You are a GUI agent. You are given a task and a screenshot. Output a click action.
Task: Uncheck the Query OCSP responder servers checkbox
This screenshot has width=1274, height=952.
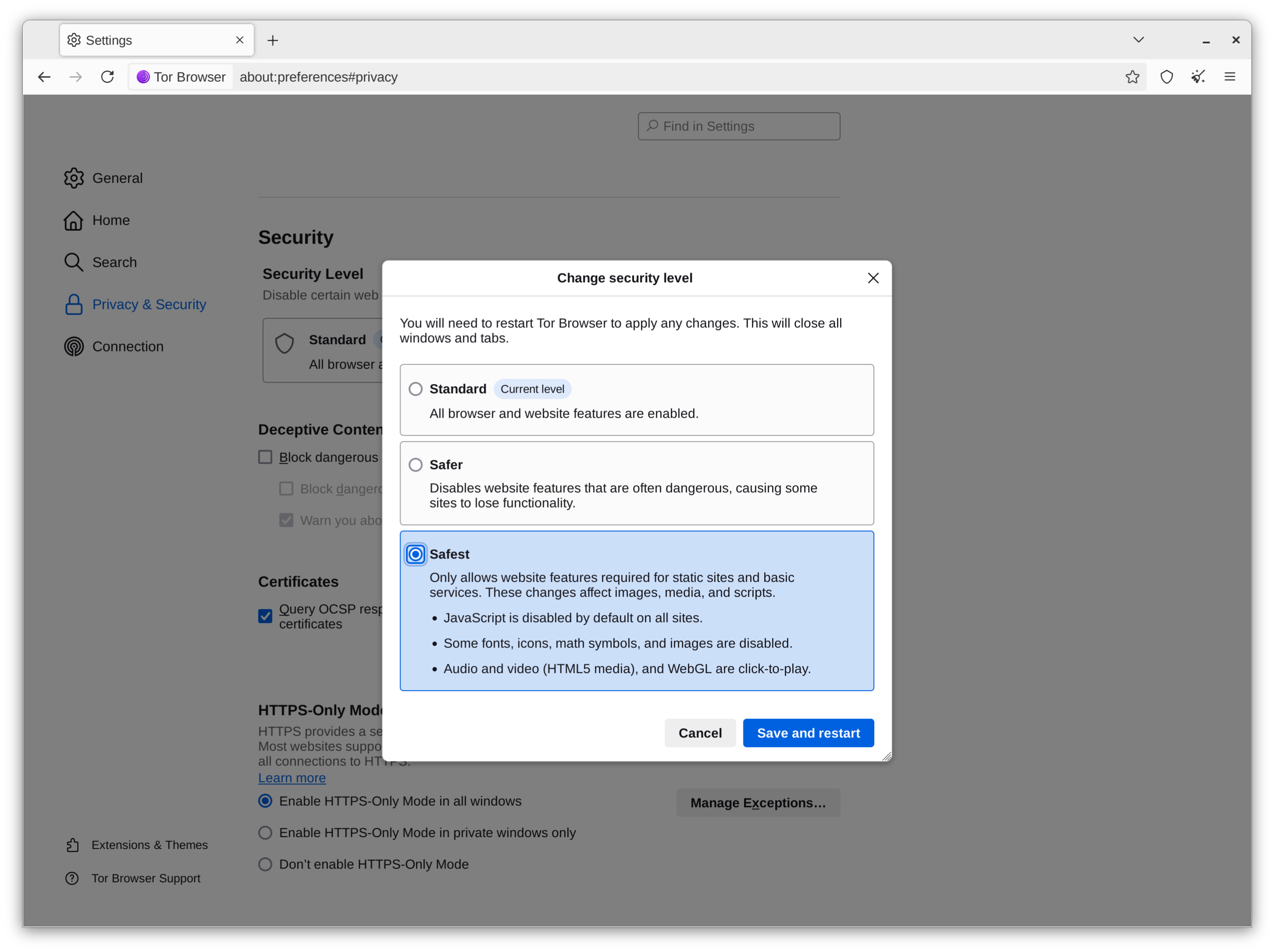265,616
